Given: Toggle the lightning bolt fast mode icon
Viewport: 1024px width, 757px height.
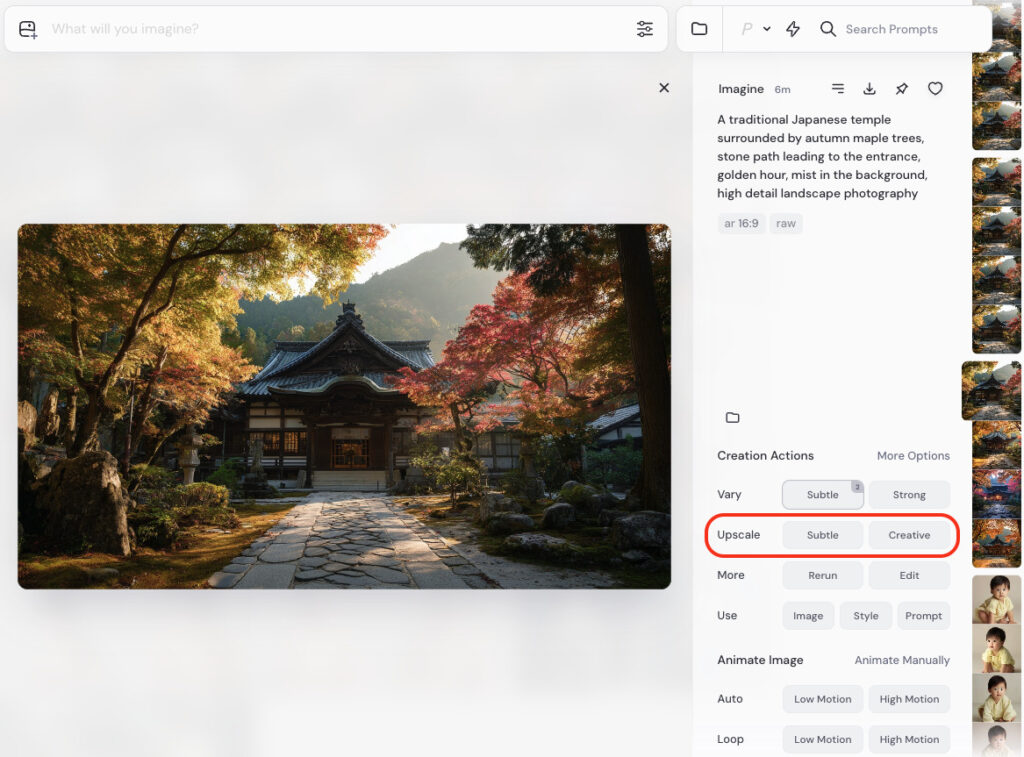Looking at the screenshot, I should click(793, 29).
